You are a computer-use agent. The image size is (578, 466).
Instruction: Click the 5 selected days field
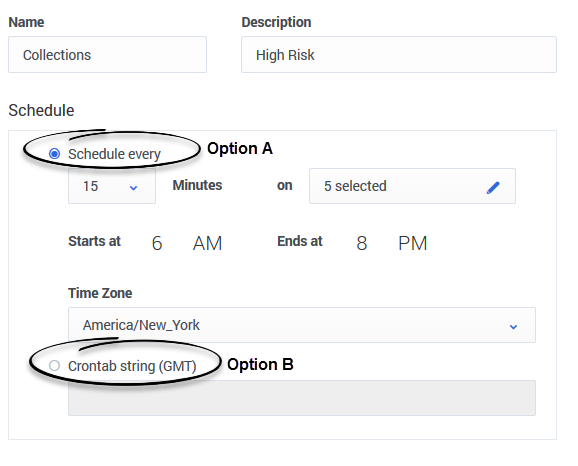[412, 186]
